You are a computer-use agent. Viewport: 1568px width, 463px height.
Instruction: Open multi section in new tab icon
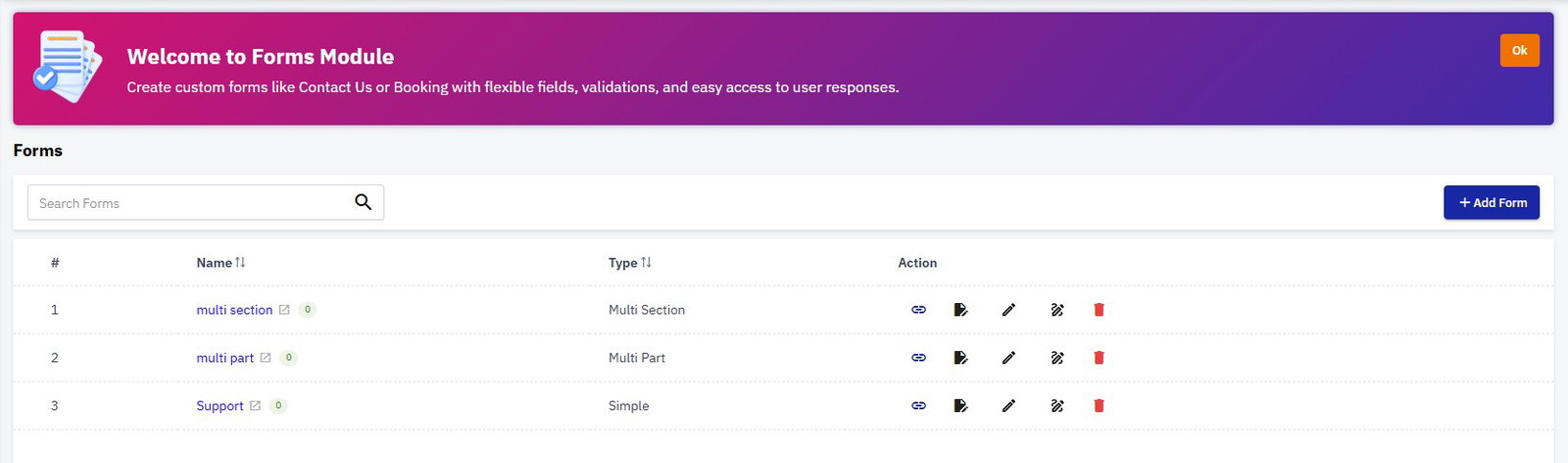click(x=284, y=310)
